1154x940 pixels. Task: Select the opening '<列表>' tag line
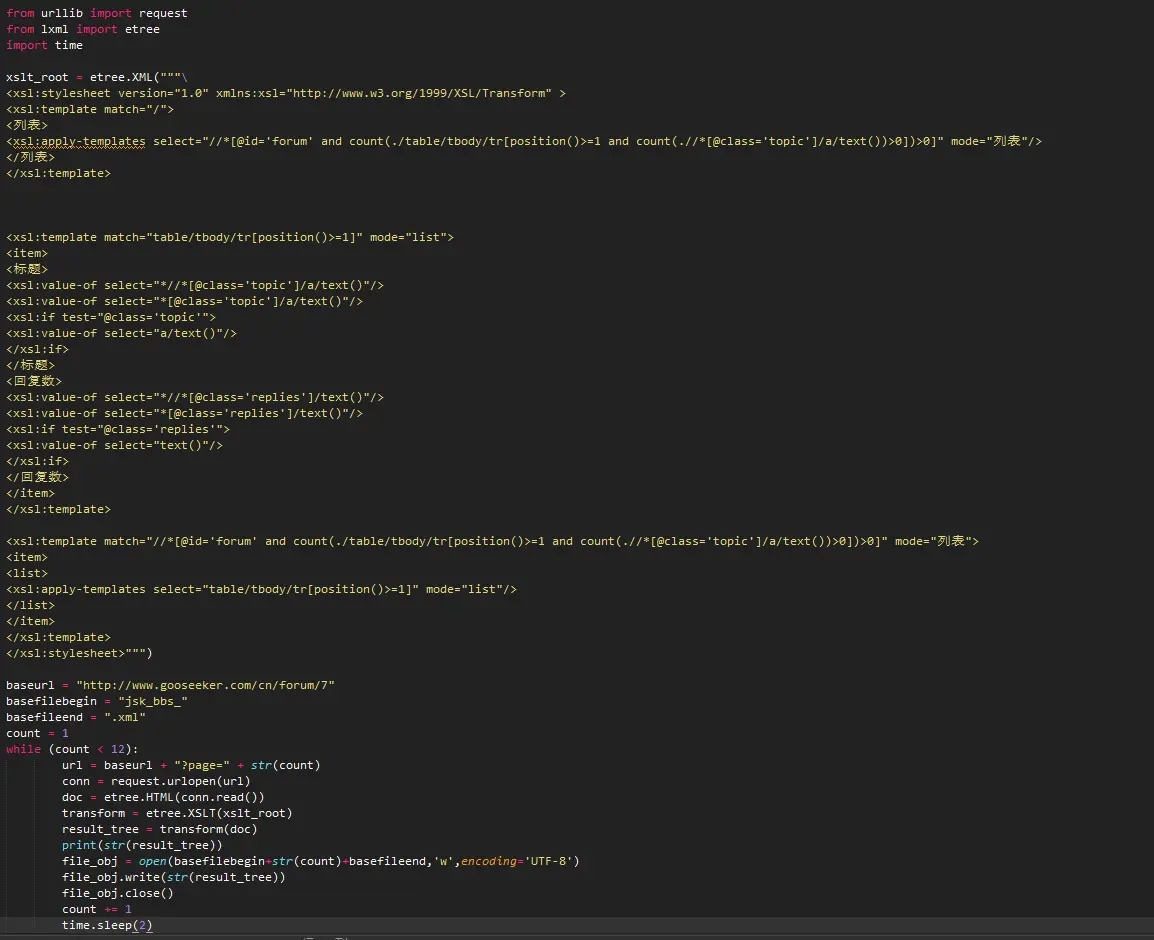26,125
